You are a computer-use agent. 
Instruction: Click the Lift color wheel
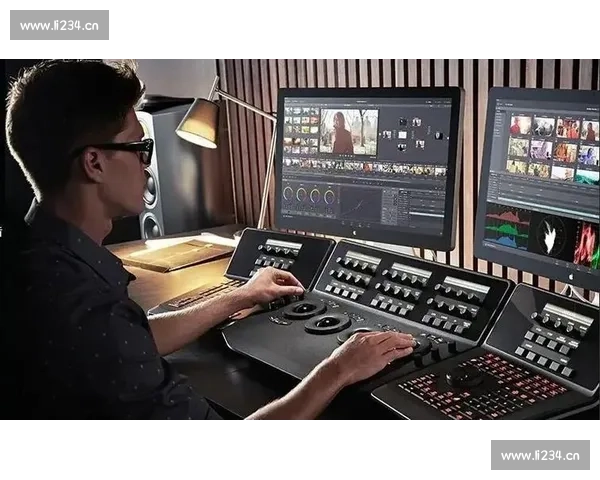coord(288,194)
